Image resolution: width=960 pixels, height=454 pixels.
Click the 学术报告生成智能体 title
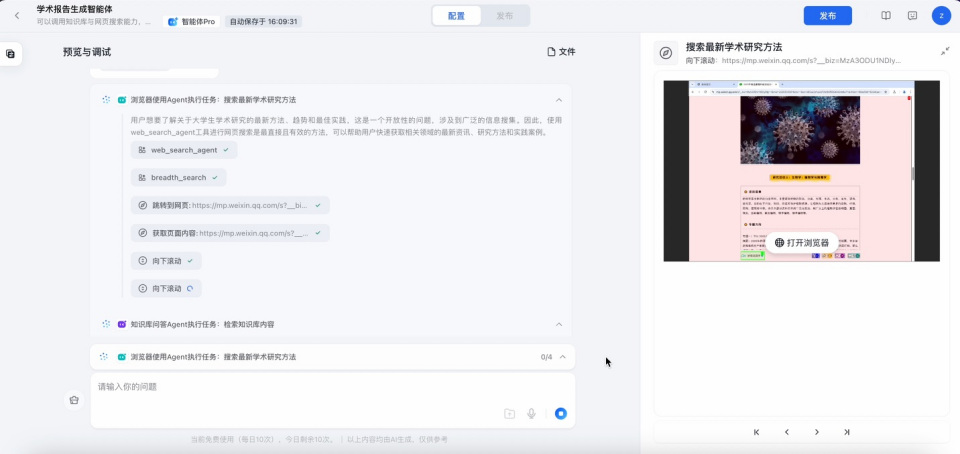coord(75,9)
